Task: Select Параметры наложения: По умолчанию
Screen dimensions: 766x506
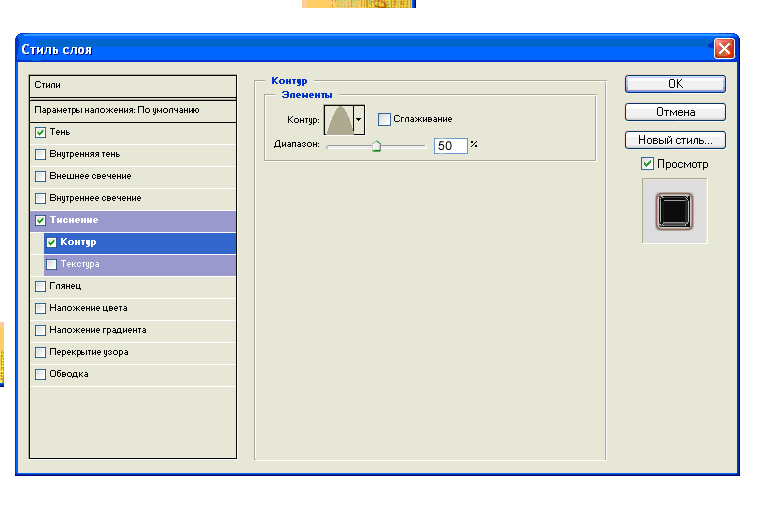Action: click(133, 110)
